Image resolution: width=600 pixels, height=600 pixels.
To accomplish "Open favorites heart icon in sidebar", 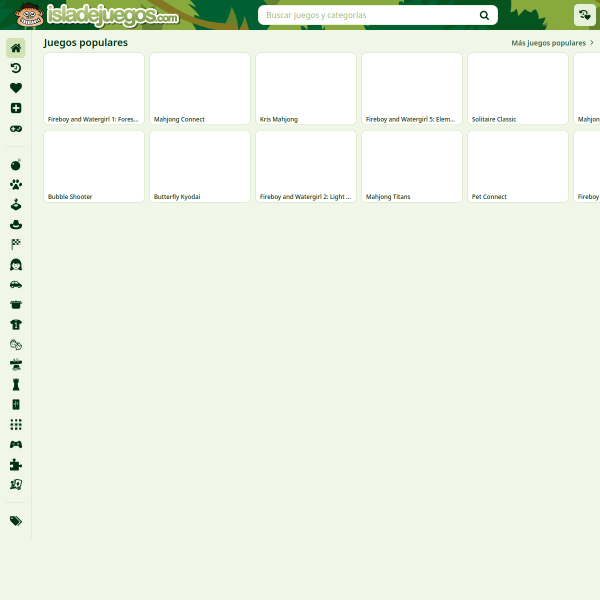I will click(x=16, y=88).
